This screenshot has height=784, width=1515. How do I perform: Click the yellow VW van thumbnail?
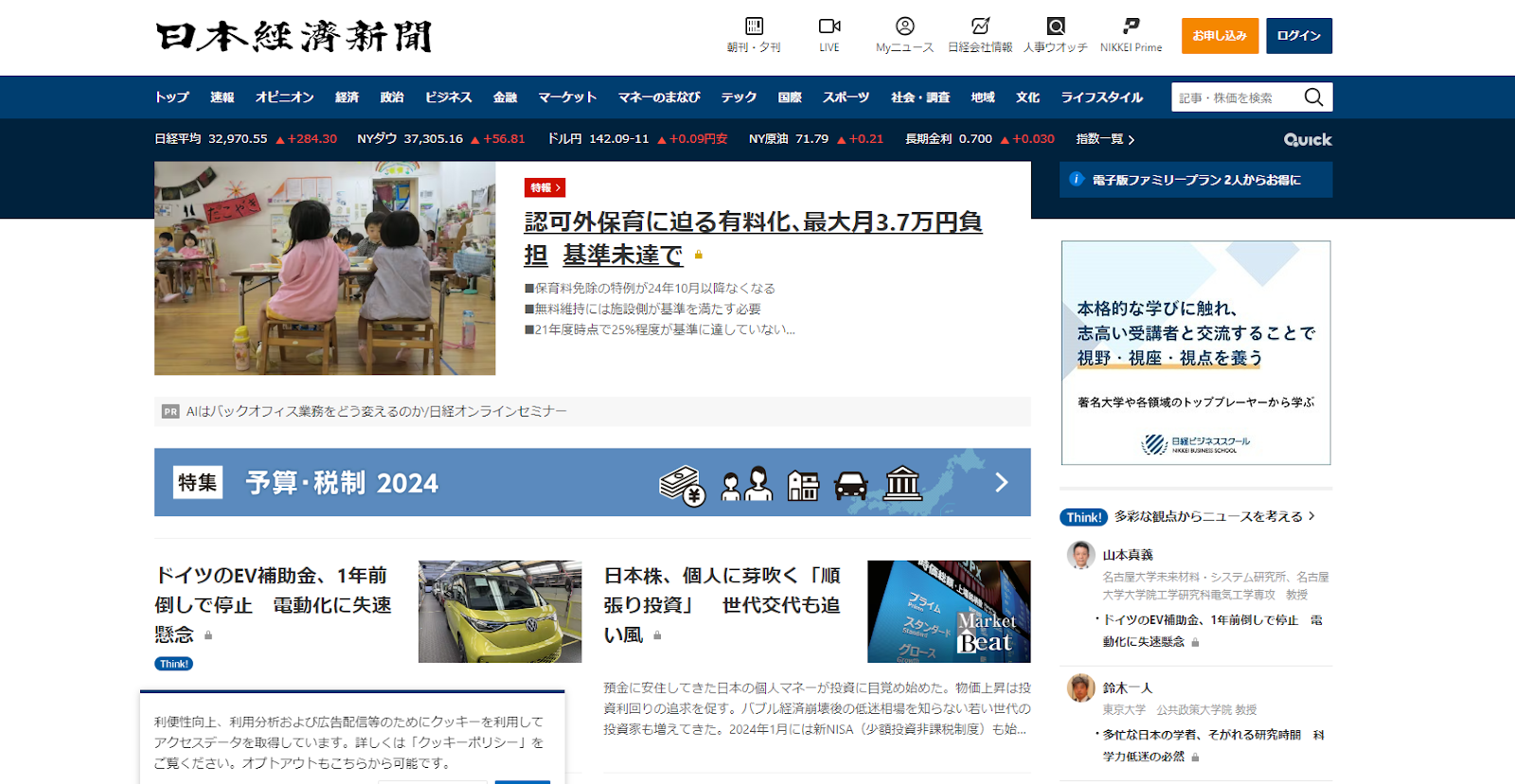click(500, 612)
